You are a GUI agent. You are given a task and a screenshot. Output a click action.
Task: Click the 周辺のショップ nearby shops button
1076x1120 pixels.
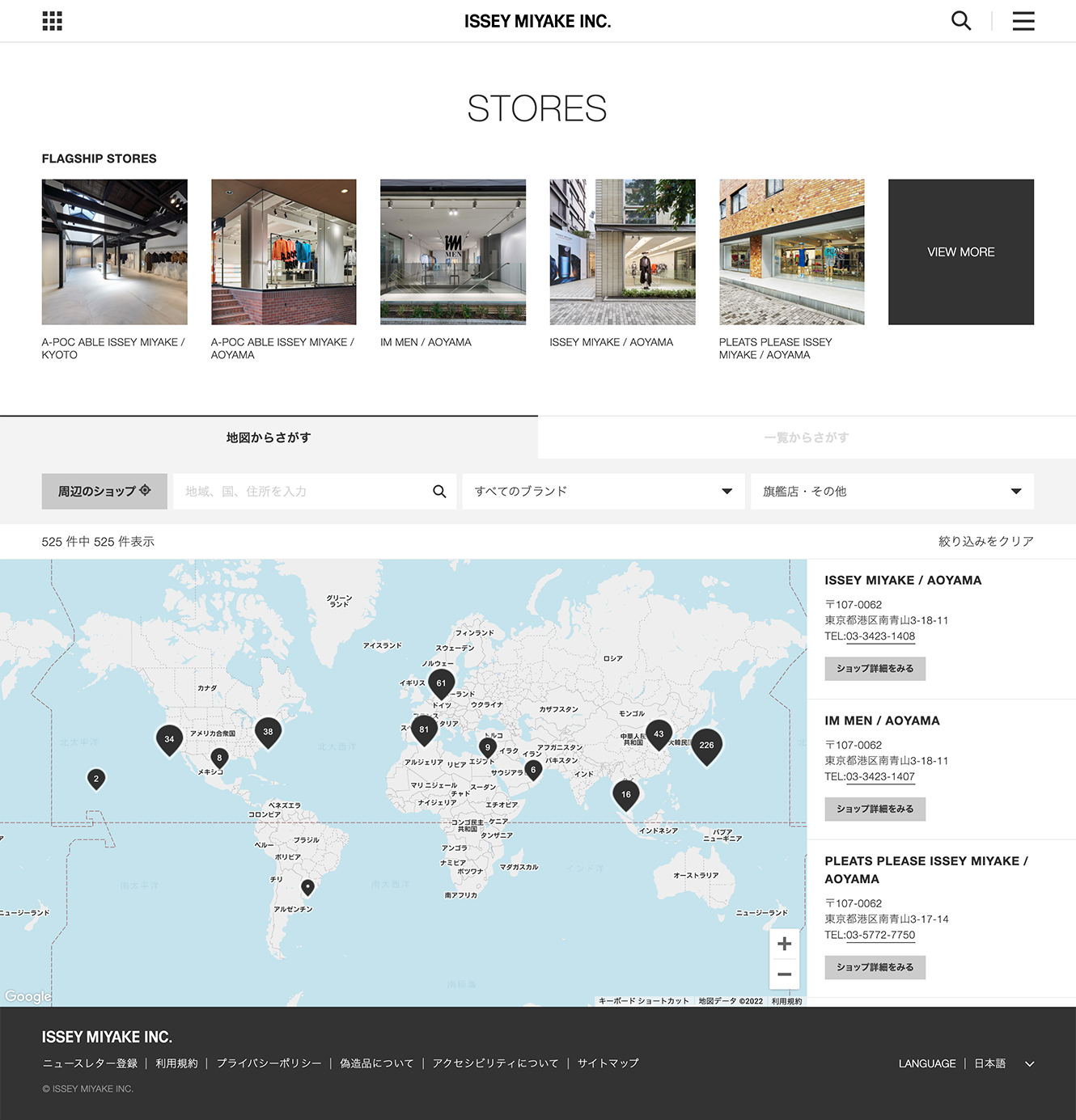point(104,492)
